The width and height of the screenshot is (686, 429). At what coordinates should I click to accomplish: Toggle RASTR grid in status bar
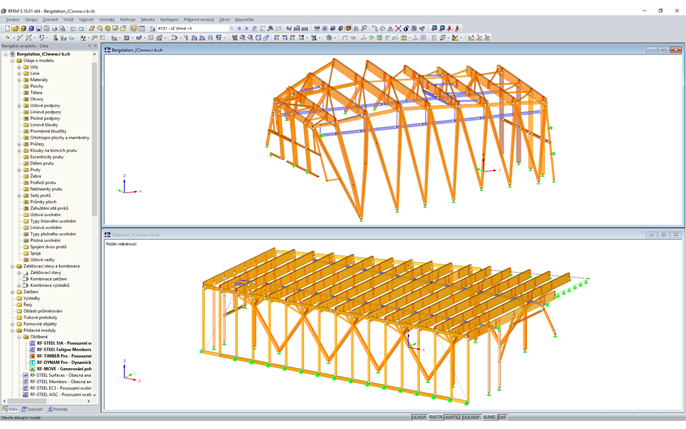point(435,417)
